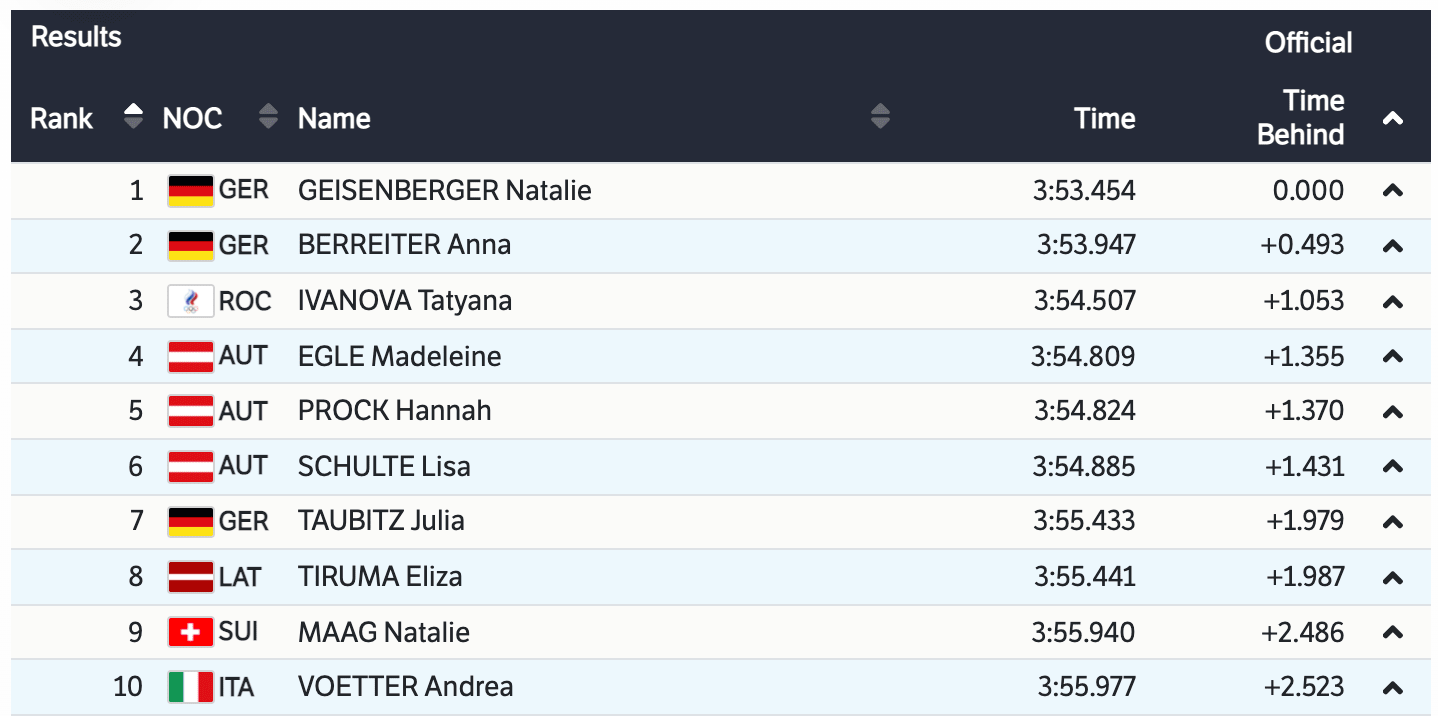Click the Austria flag next to EGLE Madeleine
1438x716 pixels.
click(x=190, y=356)
